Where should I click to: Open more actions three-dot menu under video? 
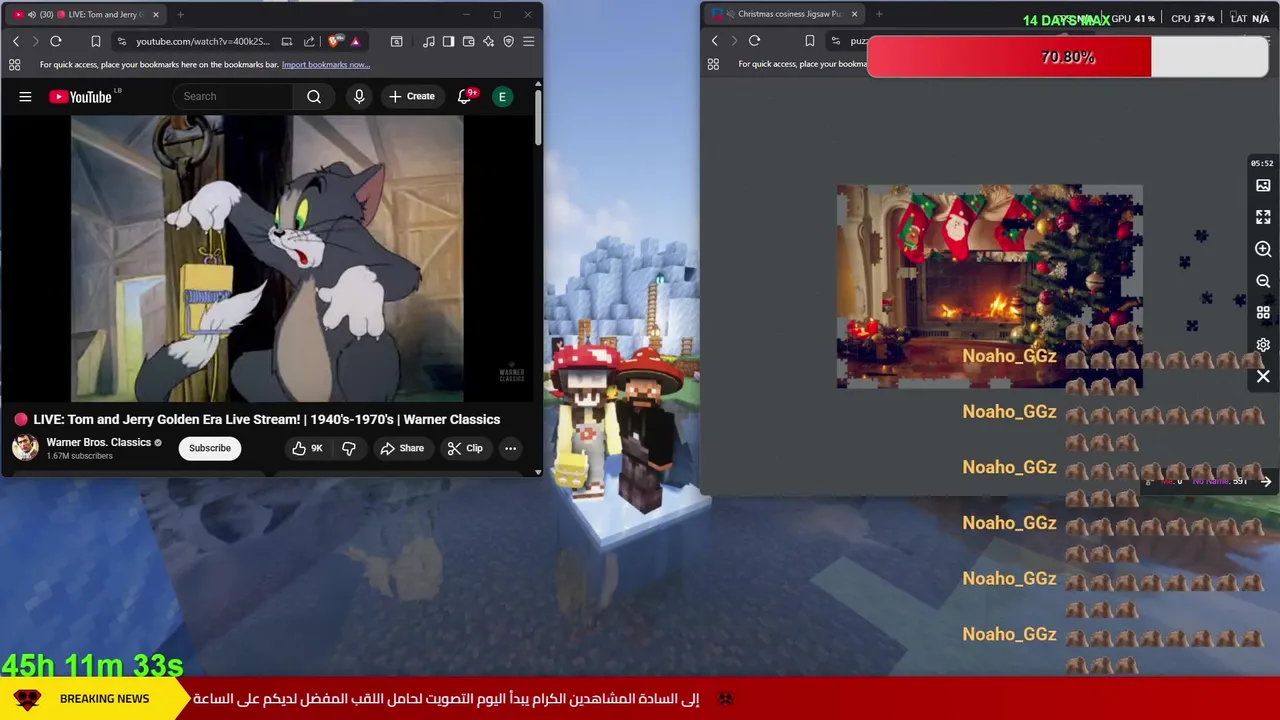point(510,448)
